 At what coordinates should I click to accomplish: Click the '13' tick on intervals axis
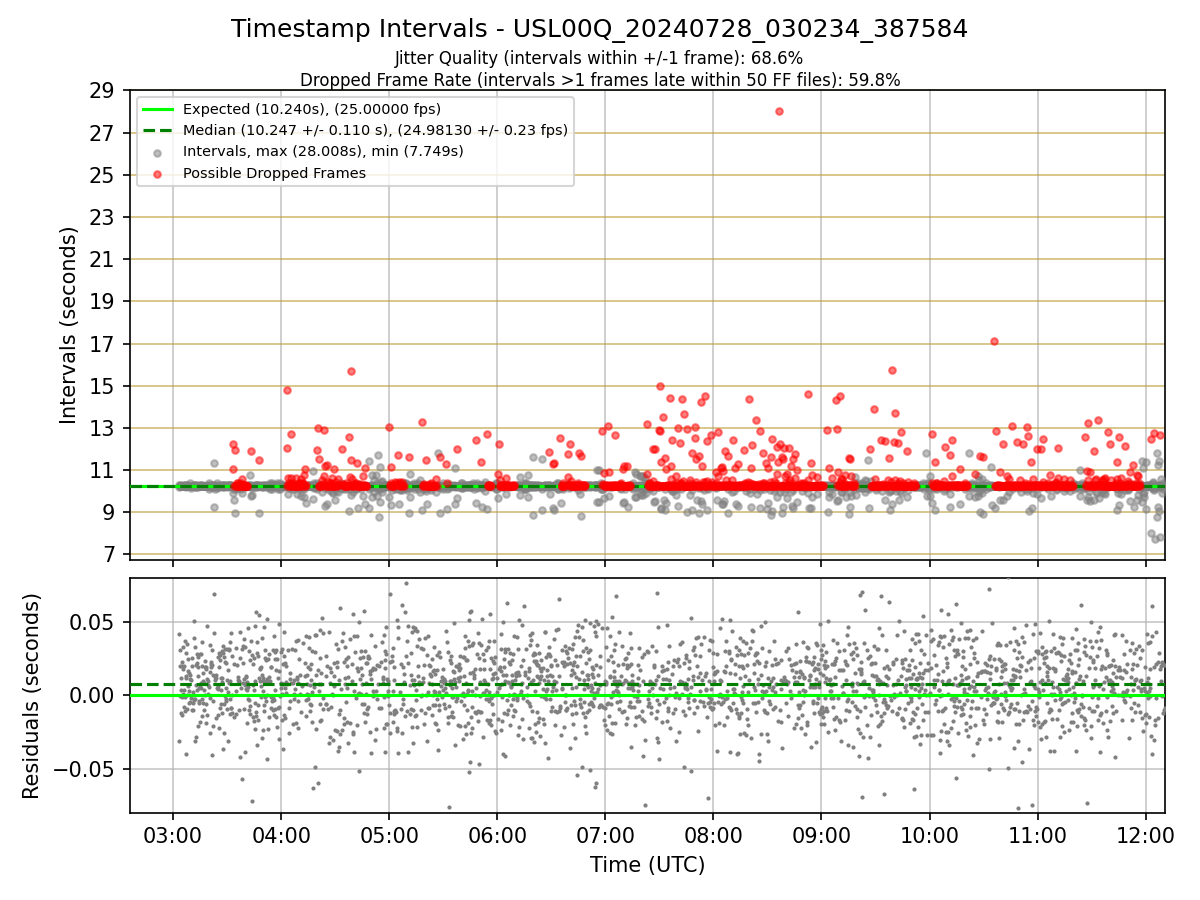pos(103,428)
